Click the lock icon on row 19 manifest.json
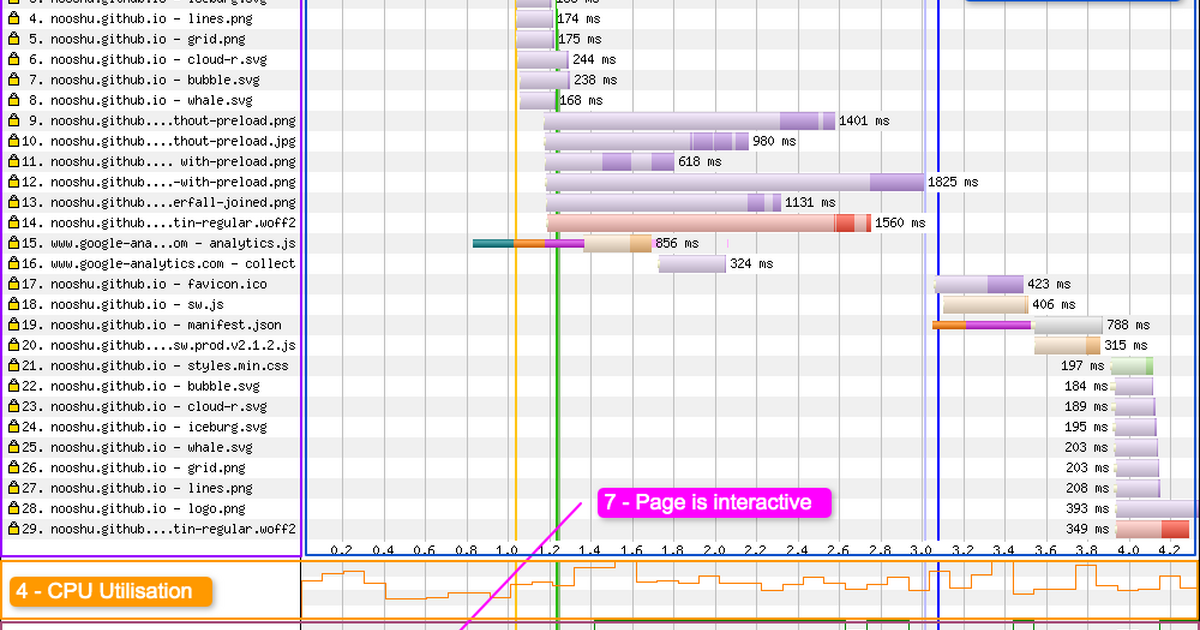Image resolution: width=1200 pixels, height=630 pixels. [x=14, y=325]
